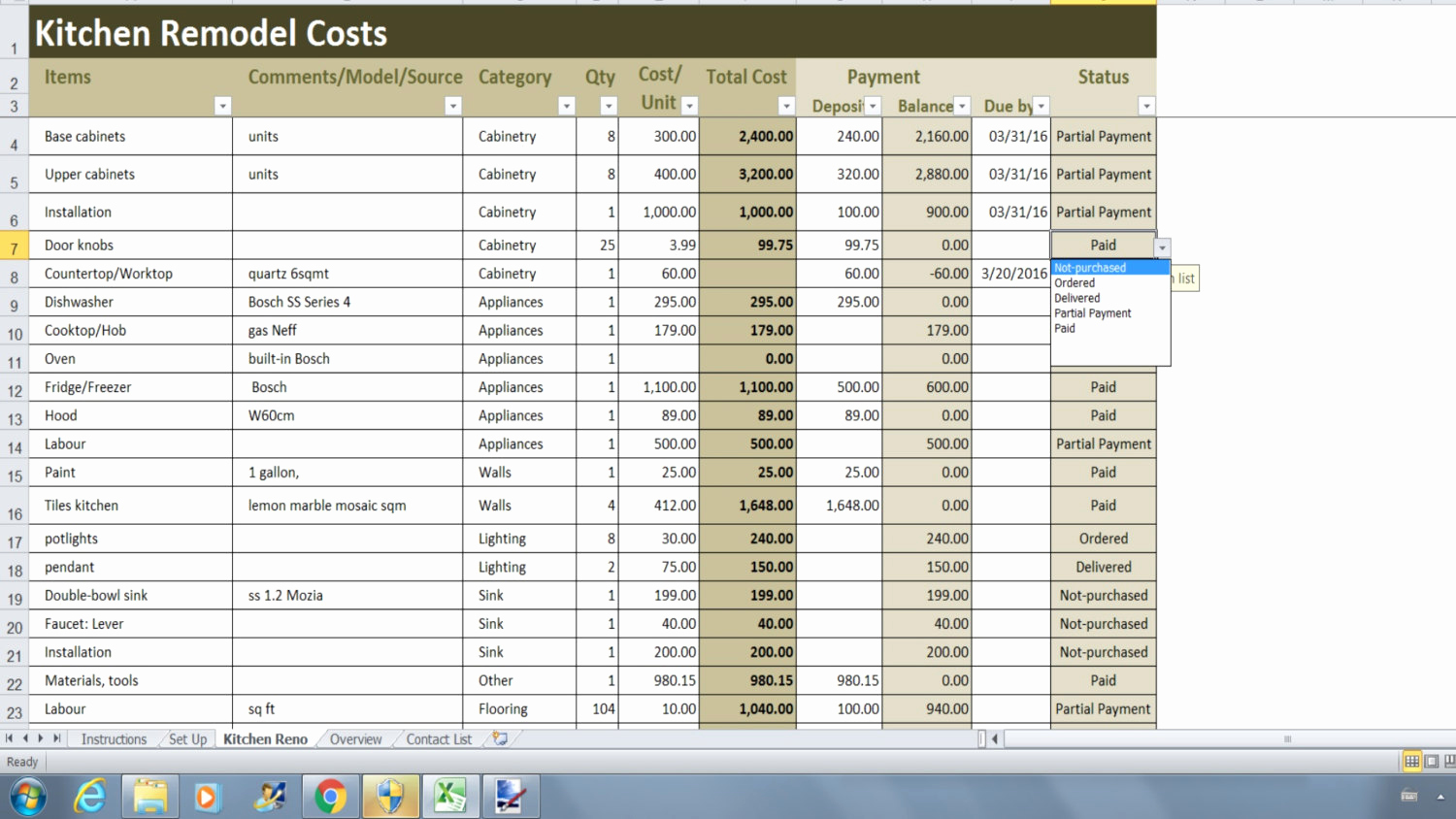Viewport: 1456px width, 819px height.
Task: Open Comments/Model/Source filter dropdown
Action: [452, 106]
